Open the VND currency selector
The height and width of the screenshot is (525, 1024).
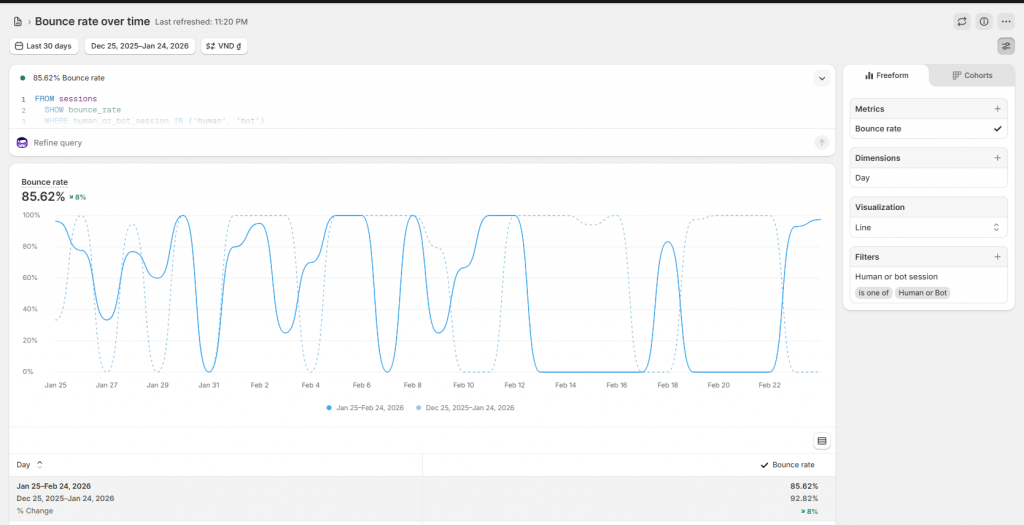coord(224,46)
